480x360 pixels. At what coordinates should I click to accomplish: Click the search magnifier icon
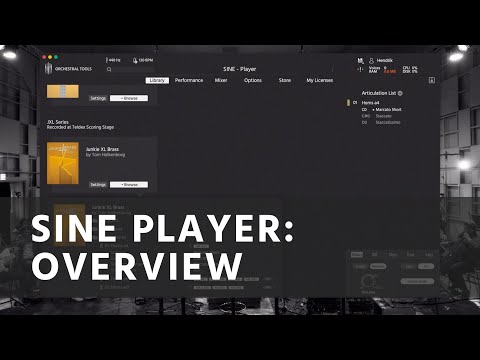(109, 69)
